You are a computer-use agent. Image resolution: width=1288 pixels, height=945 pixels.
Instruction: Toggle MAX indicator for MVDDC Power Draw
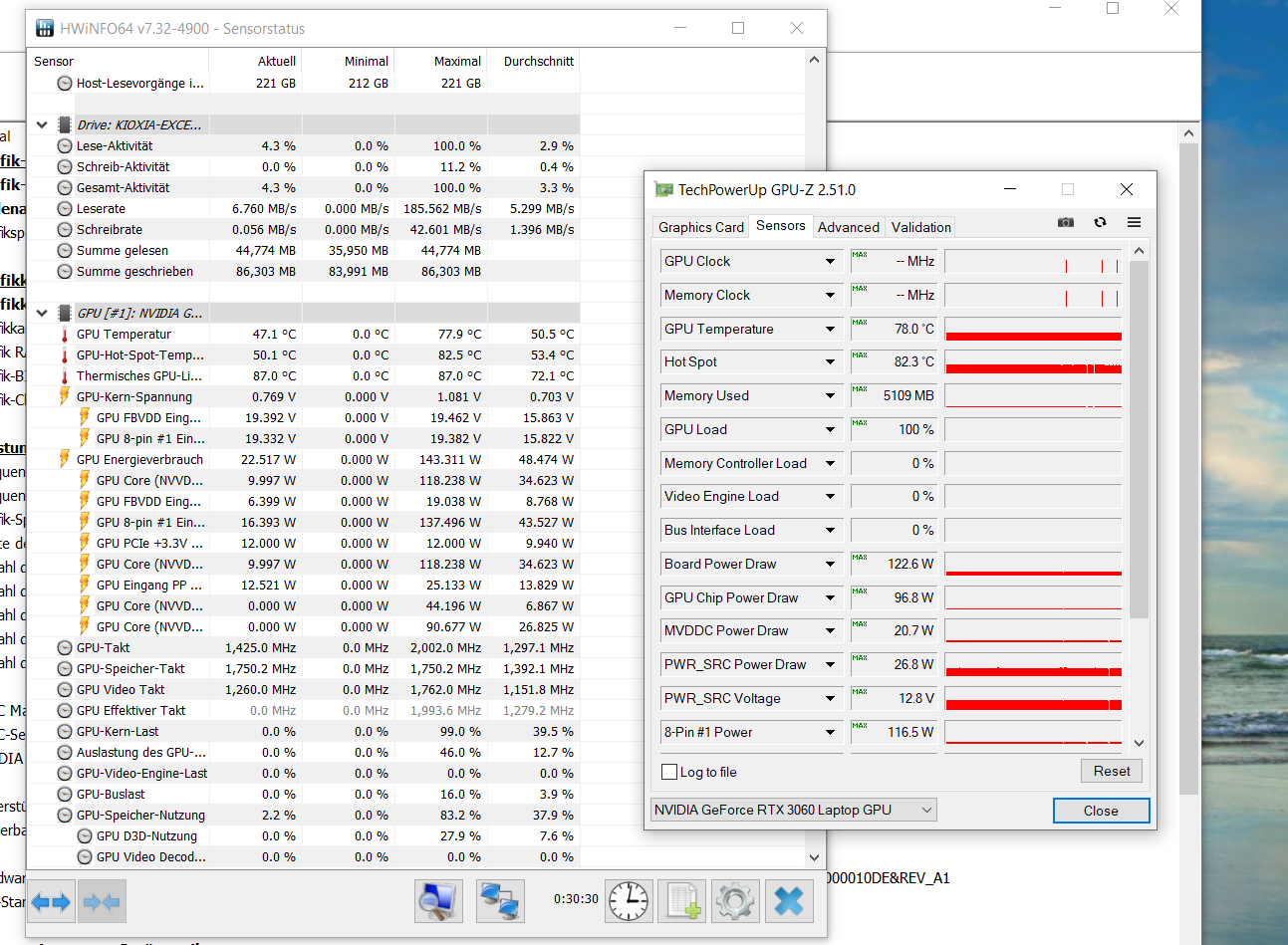click(860, 624)
